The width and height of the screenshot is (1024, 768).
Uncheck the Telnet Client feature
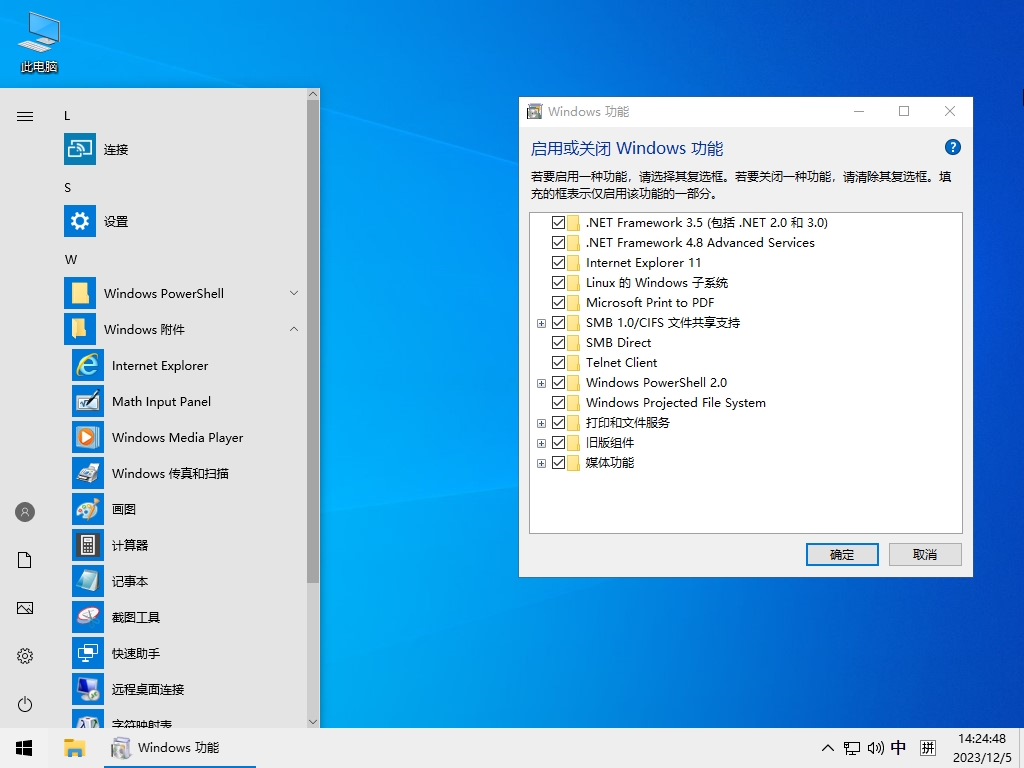(x=558, y=362)
